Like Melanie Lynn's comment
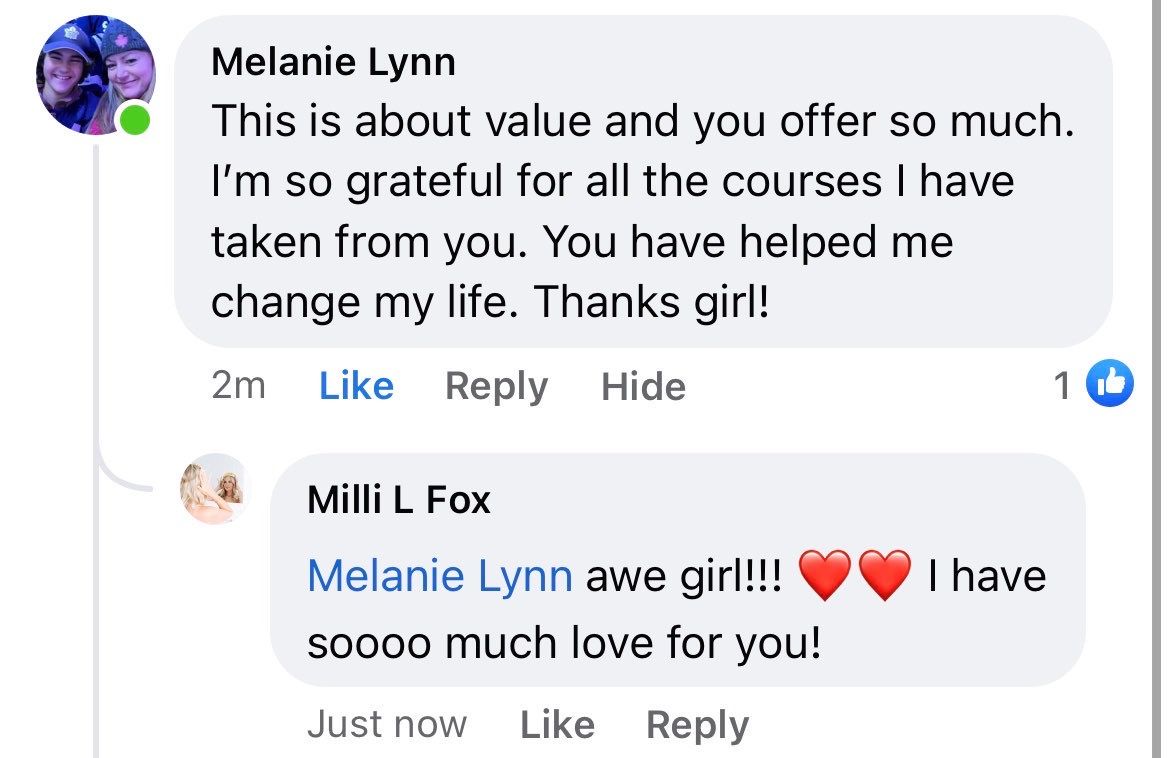 click(356, 386)
